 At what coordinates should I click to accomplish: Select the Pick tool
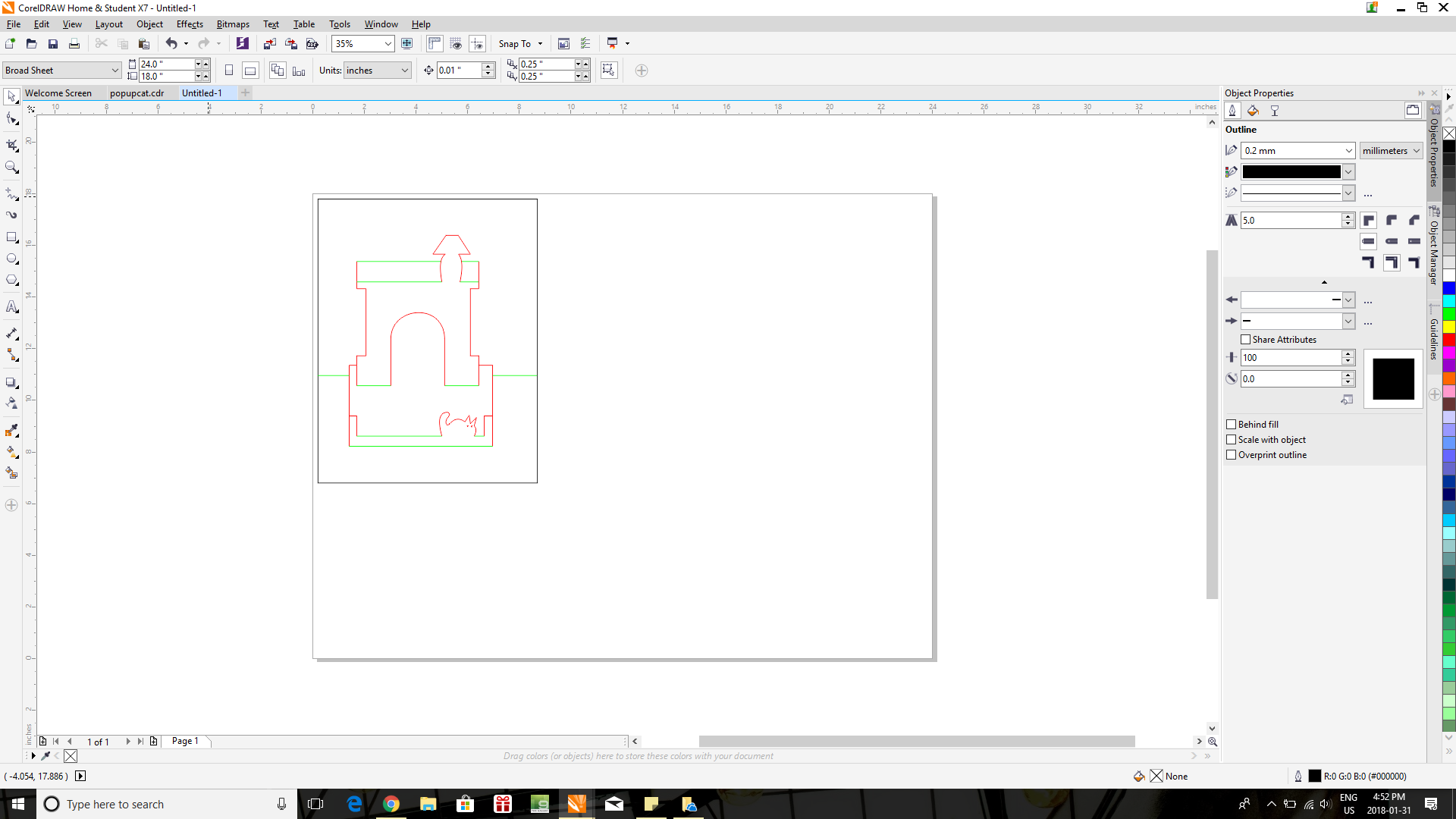point(11,96)
